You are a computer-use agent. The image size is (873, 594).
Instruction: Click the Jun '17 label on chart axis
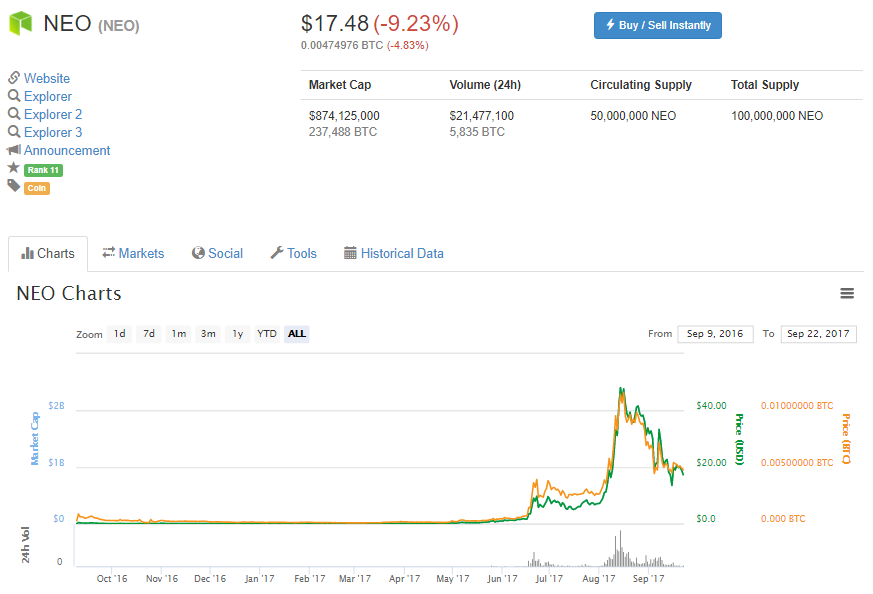[x=502, y=579]
